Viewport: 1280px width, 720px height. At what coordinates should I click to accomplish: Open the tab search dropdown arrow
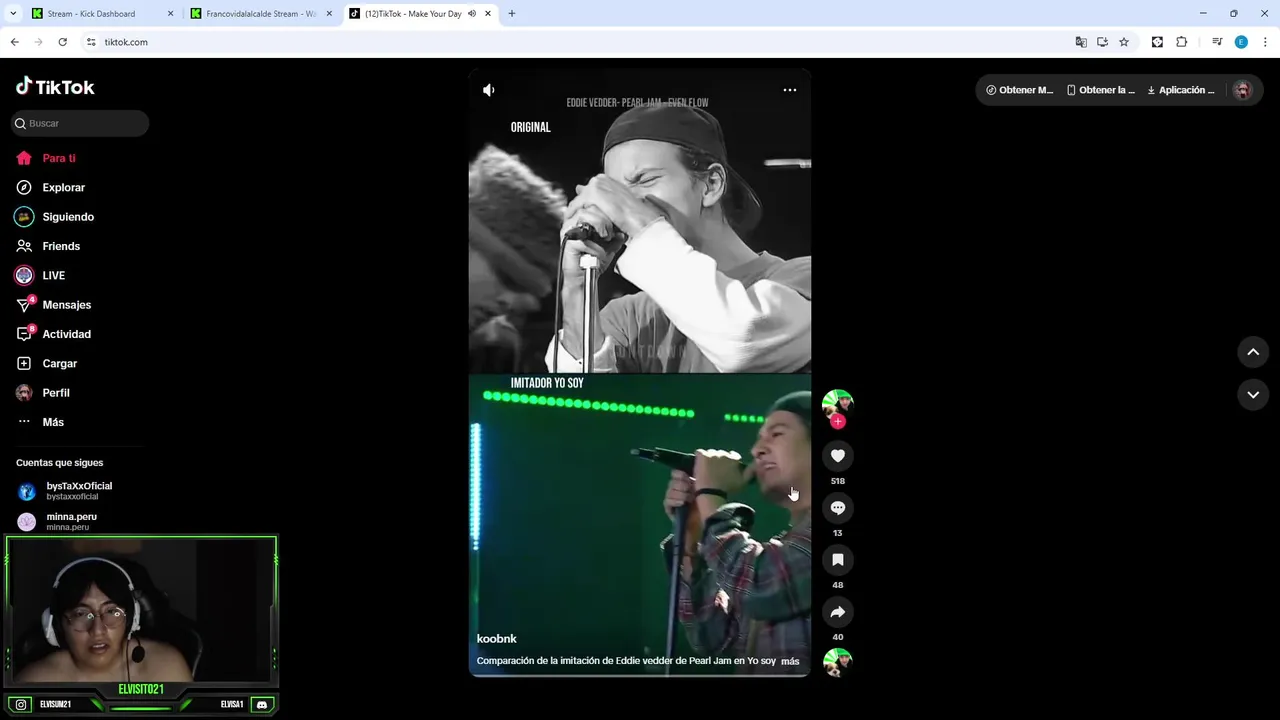13,14
